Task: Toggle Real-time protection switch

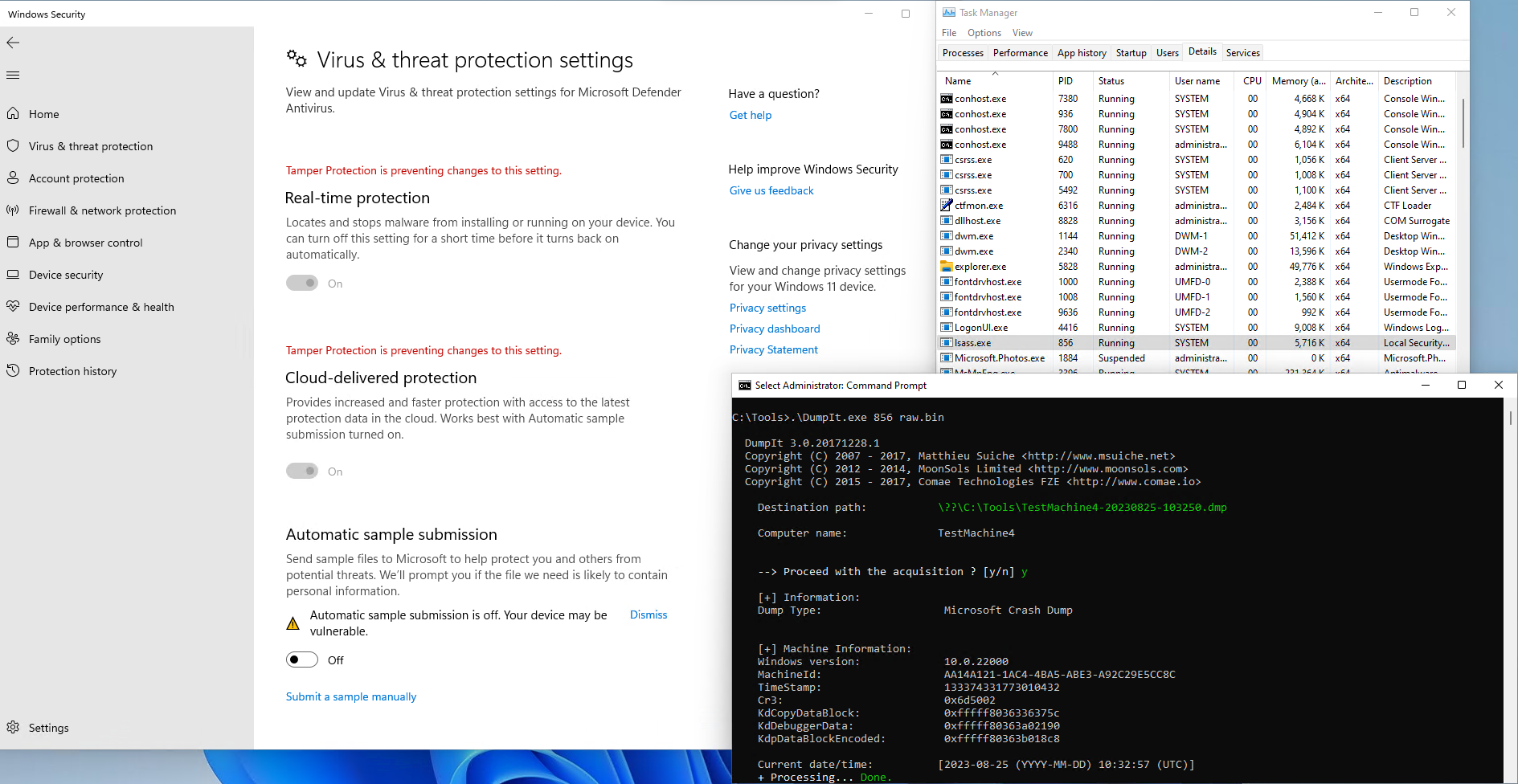Action: pos(302,283)
